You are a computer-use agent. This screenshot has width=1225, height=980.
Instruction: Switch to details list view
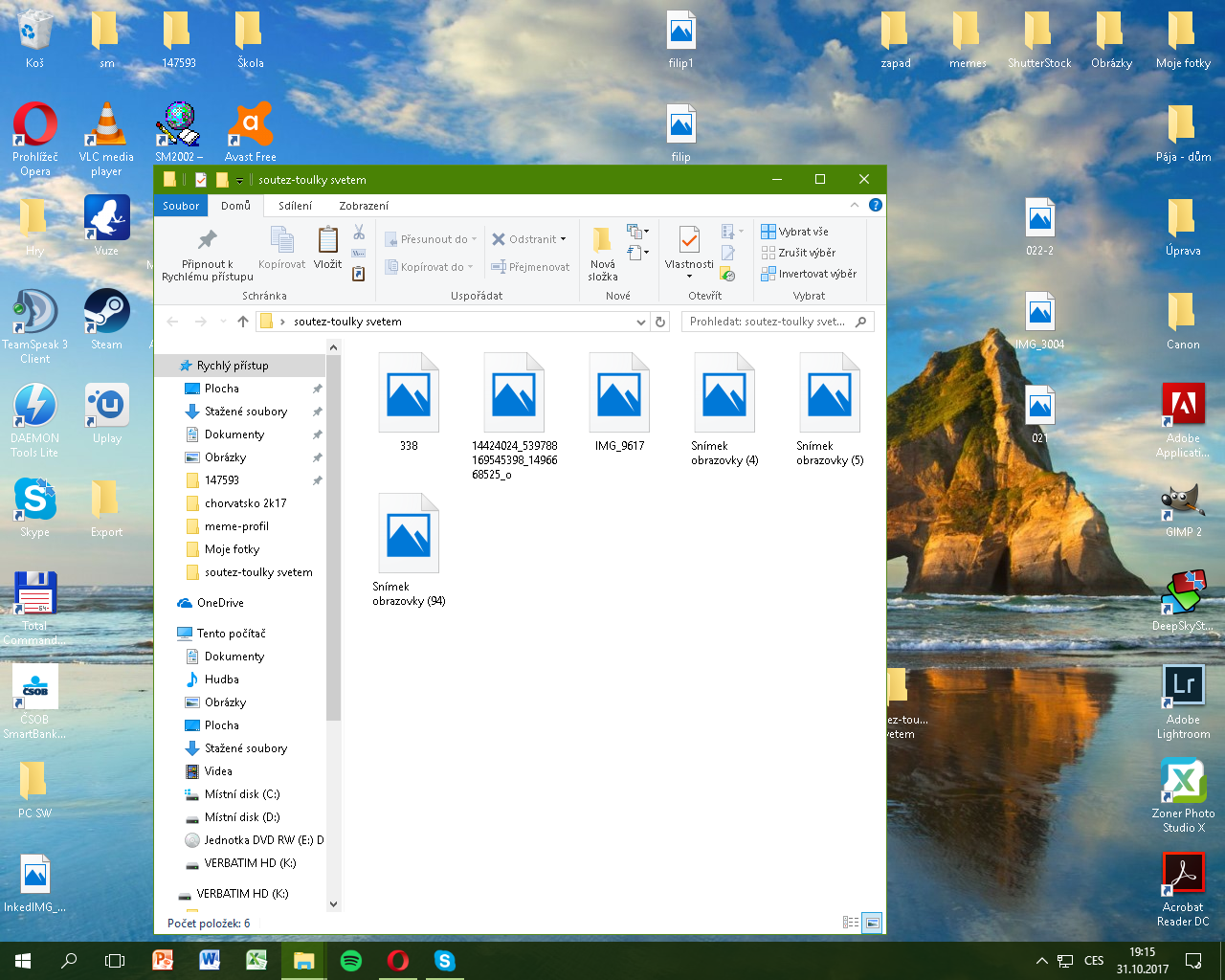[x=850, y=923]
